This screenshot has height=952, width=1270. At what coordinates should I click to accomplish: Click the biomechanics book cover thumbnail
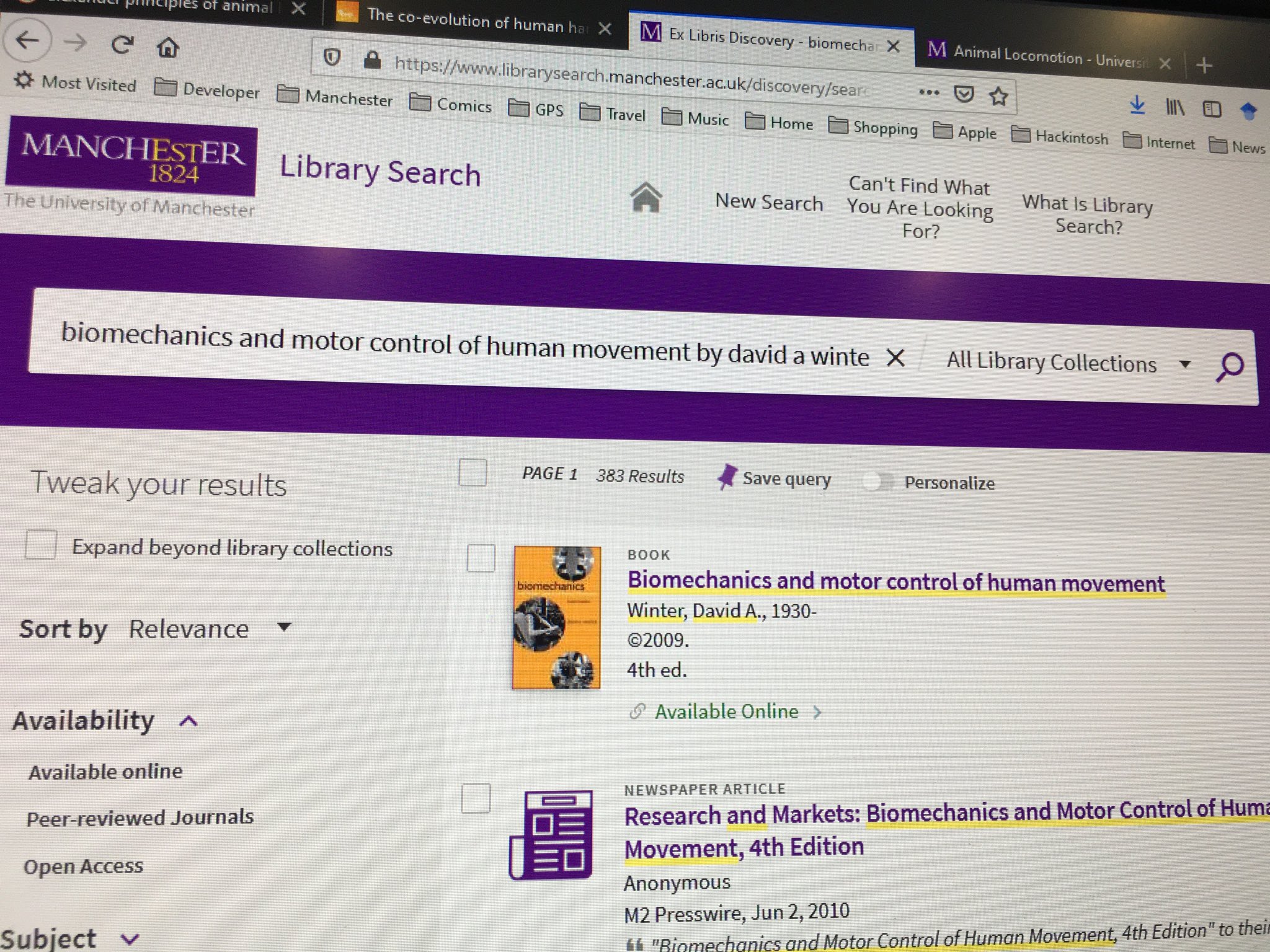click(x=556, y=617)
